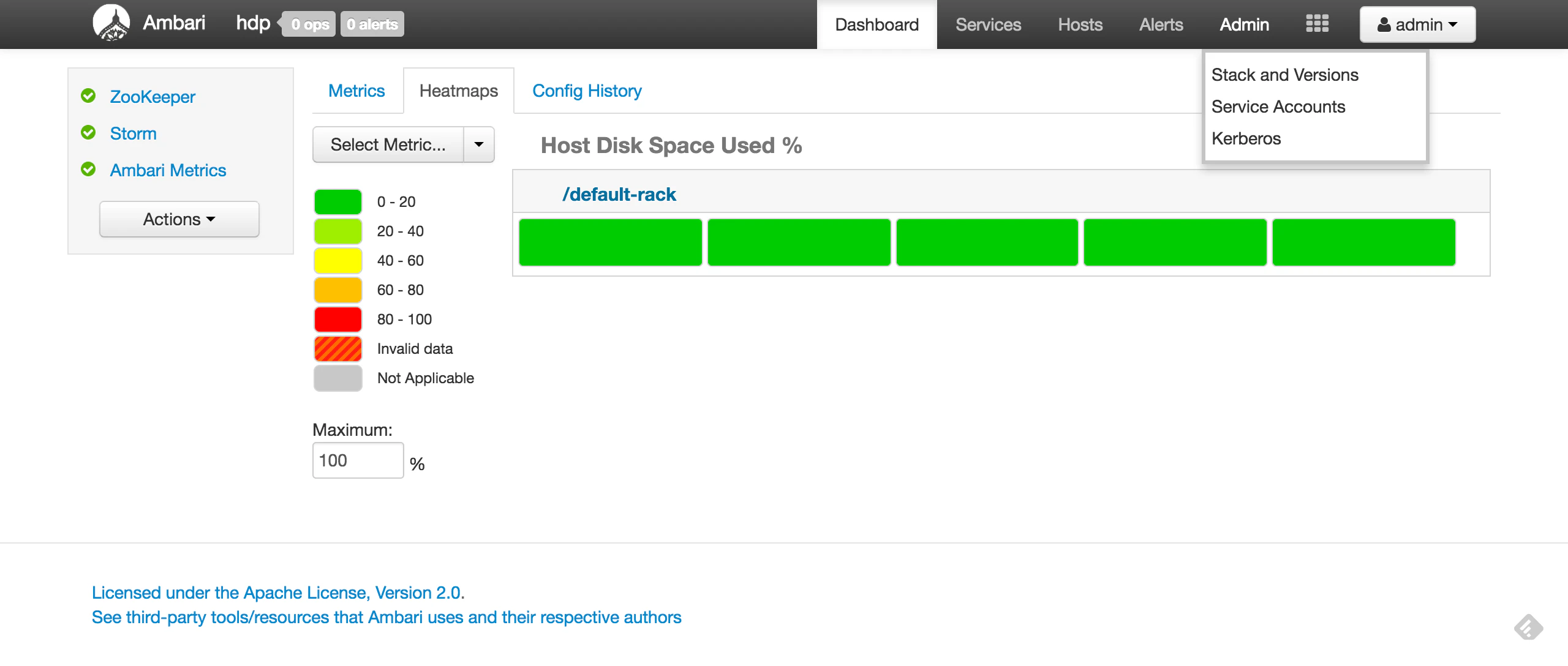Click the 0 alerts badge
Image resolution: width=1568 pixels, height=666 pixels.
tap(372, 24)
